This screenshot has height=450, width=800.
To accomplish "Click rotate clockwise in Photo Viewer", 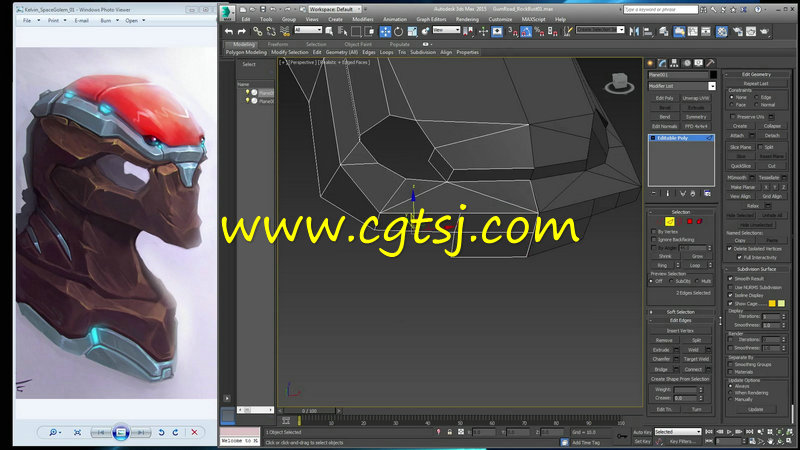I will pyautogui.click(x=176, y=432).
